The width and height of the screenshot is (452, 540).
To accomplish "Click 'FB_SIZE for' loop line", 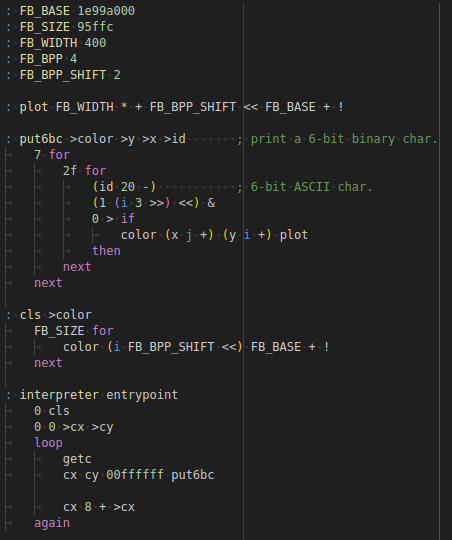I will [74, 331].
